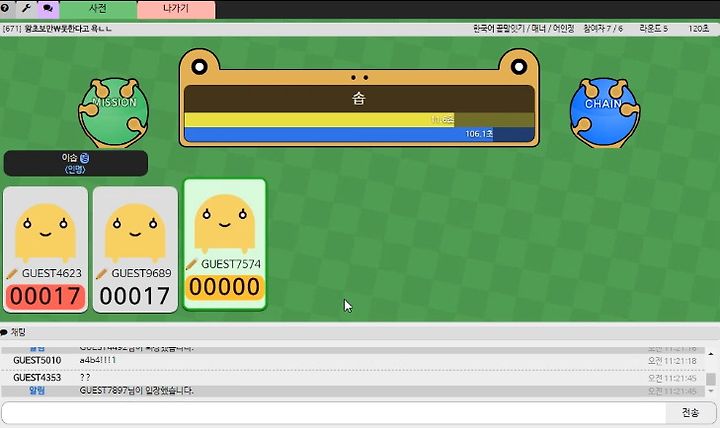The width and height of the screenshot is (720, 428).
Task: Click GUEST4623's red 00017 score
Action: tap(45, 296)
